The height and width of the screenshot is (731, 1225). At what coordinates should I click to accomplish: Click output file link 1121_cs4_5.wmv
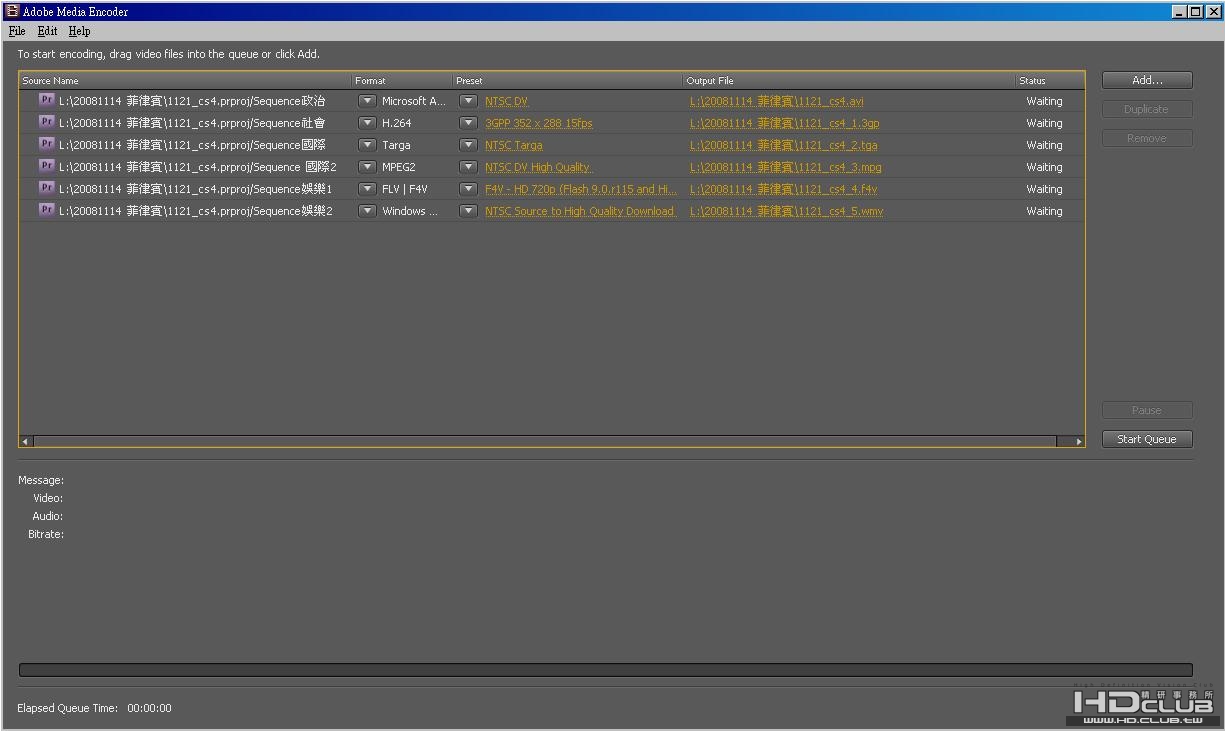787,211
